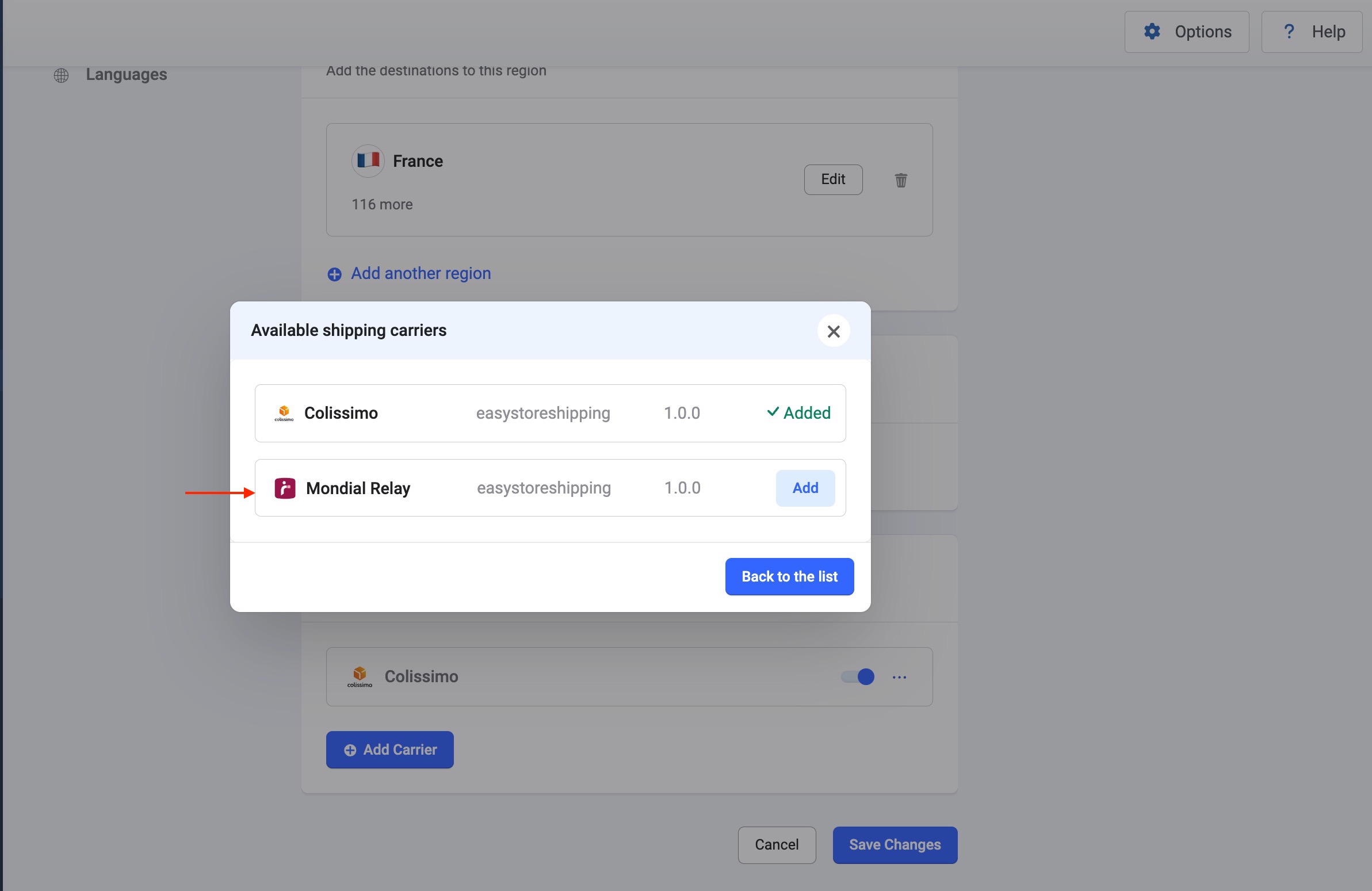
Task: Click the Added status on Colissimo row
Action: [x=798, y=412]
